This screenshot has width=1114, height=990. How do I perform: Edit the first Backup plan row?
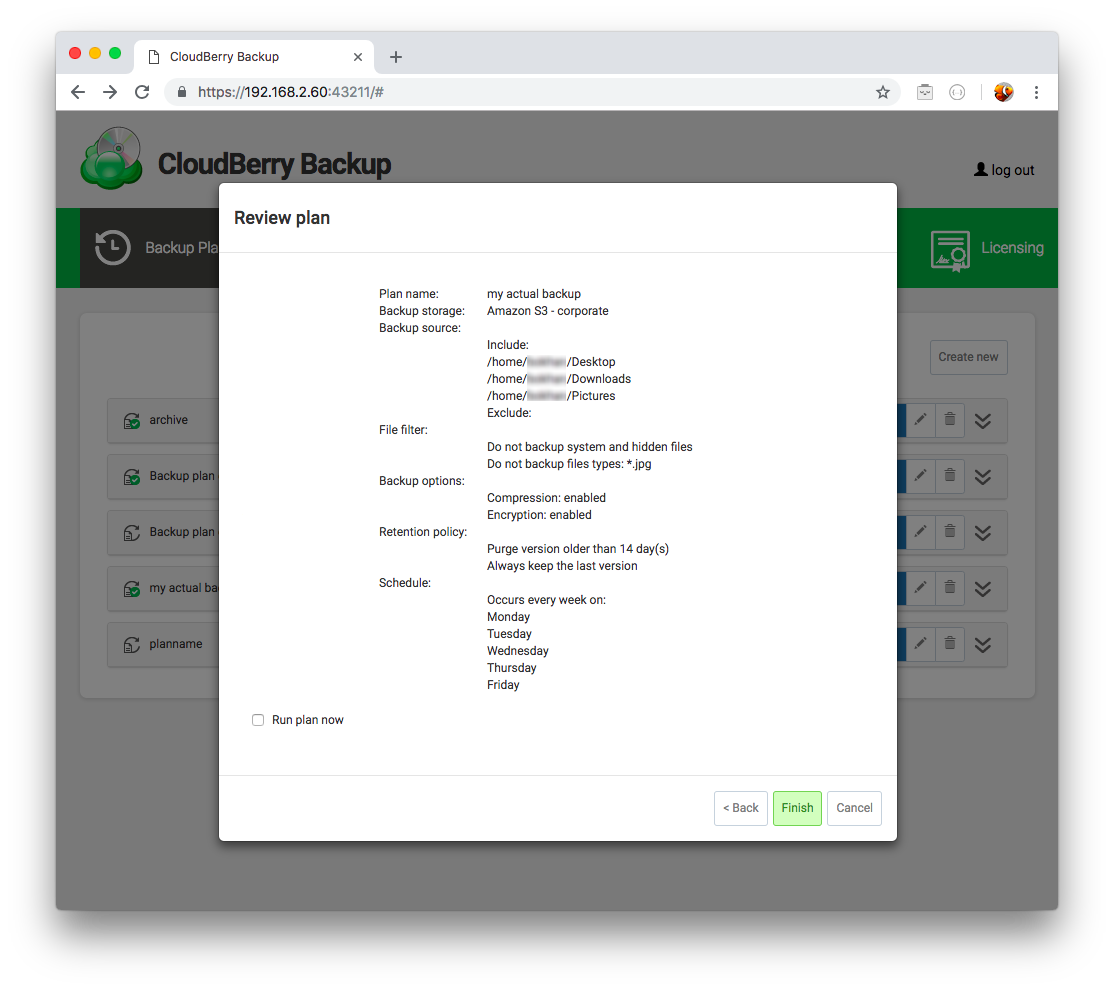tap(920, 475)
